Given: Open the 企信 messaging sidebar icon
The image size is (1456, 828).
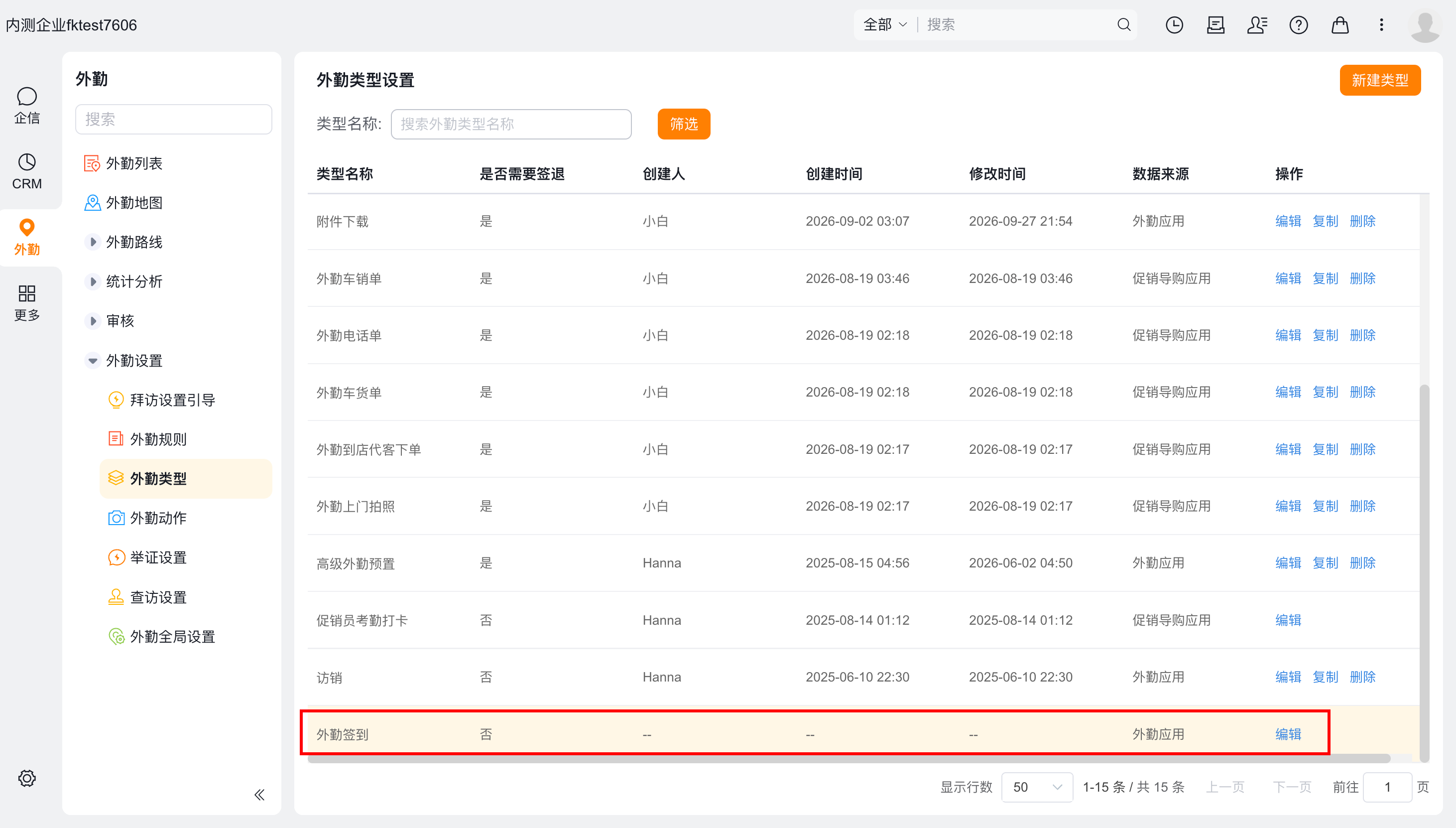Looking at the screenshot, I should 27,105.
